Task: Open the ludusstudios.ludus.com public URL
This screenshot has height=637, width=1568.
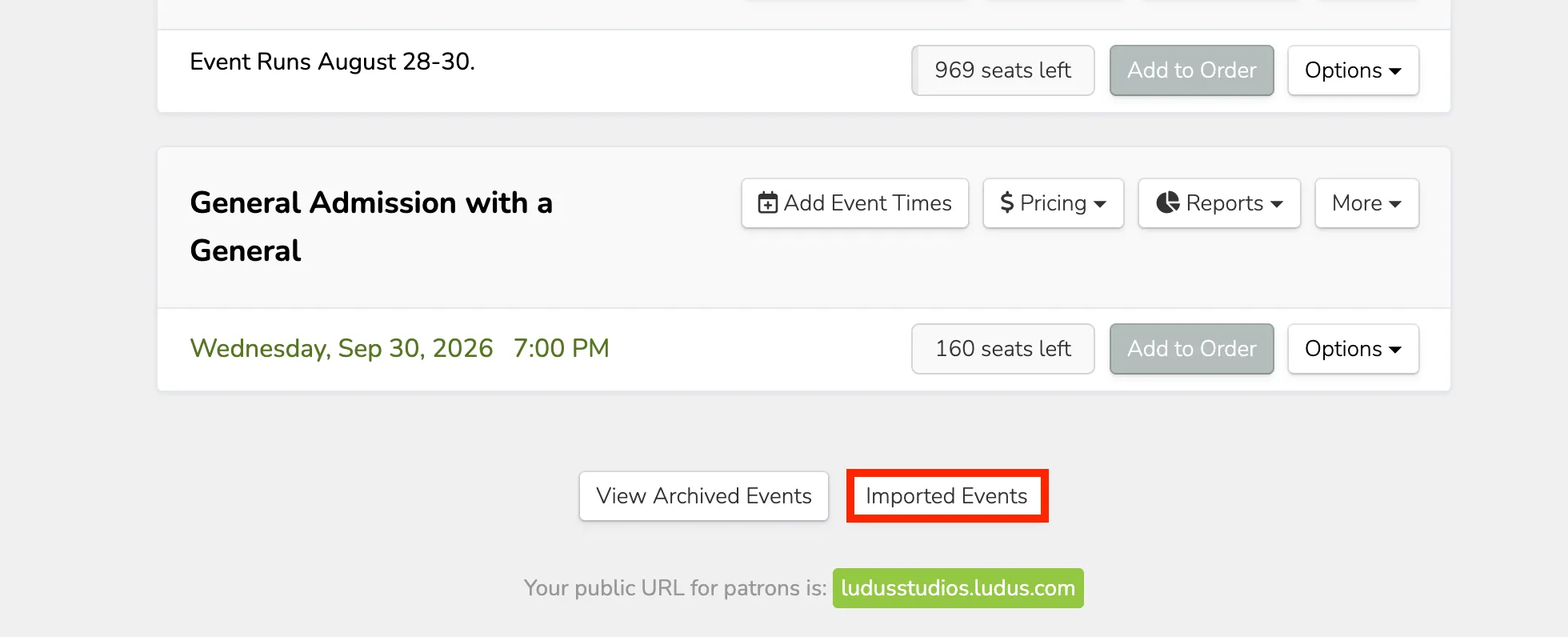Action: (x=958, y=588)
